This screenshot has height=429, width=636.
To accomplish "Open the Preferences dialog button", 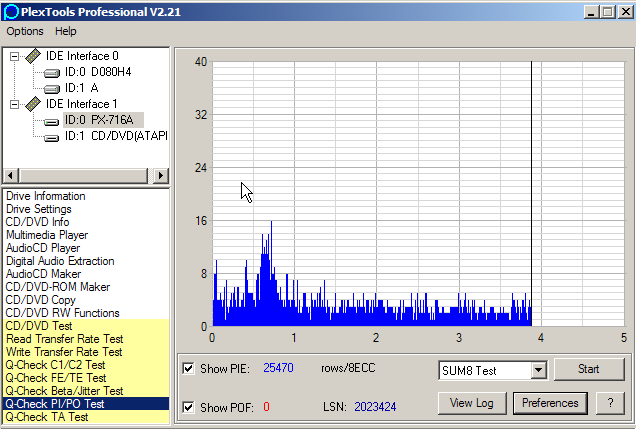I will pyautogui.click(x=550, y=403).
